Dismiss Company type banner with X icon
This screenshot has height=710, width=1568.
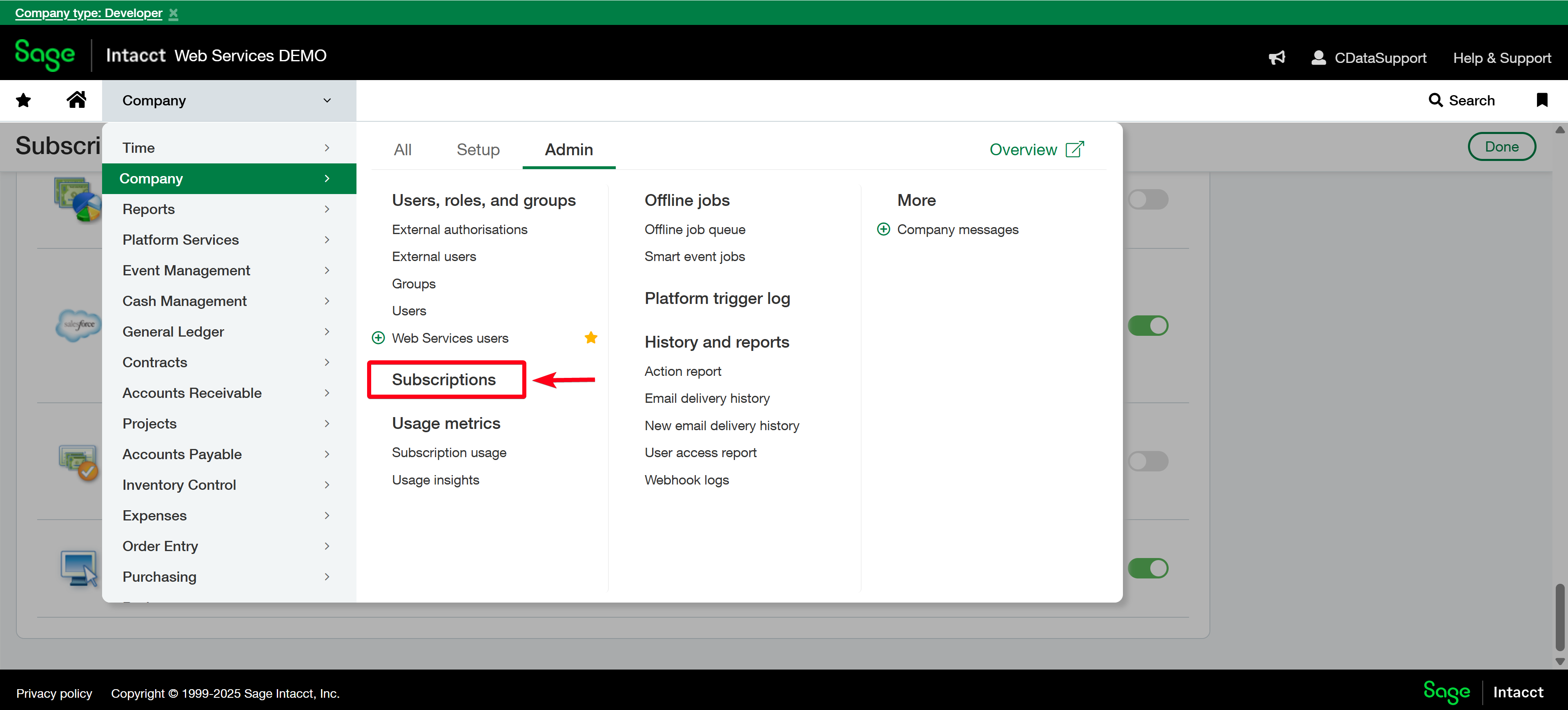(174, 13)
